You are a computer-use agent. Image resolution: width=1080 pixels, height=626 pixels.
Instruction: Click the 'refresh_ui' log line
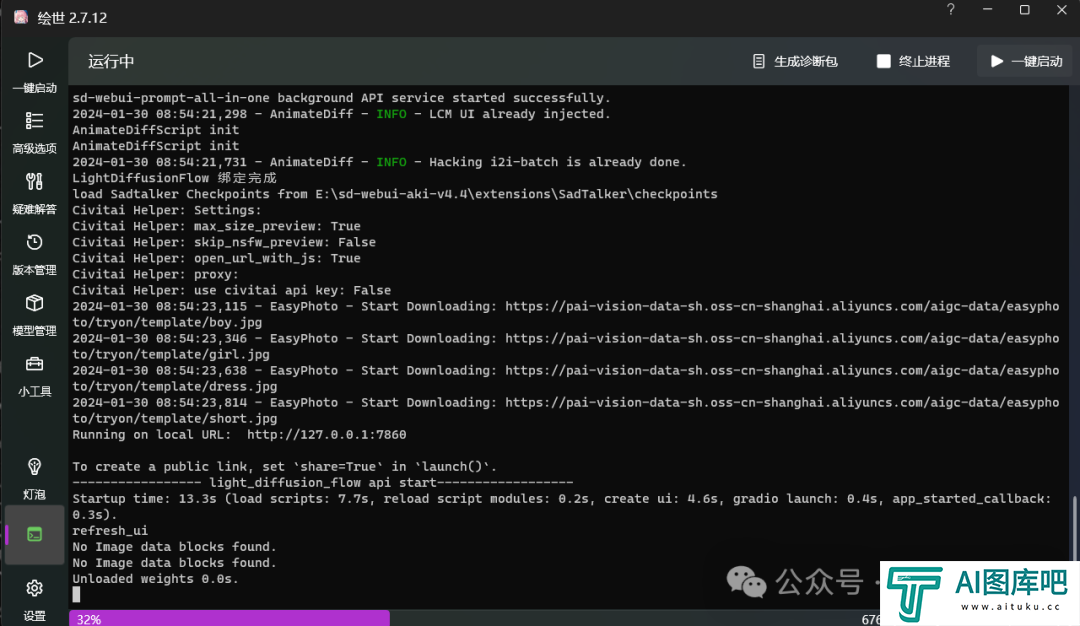point(110,530)
